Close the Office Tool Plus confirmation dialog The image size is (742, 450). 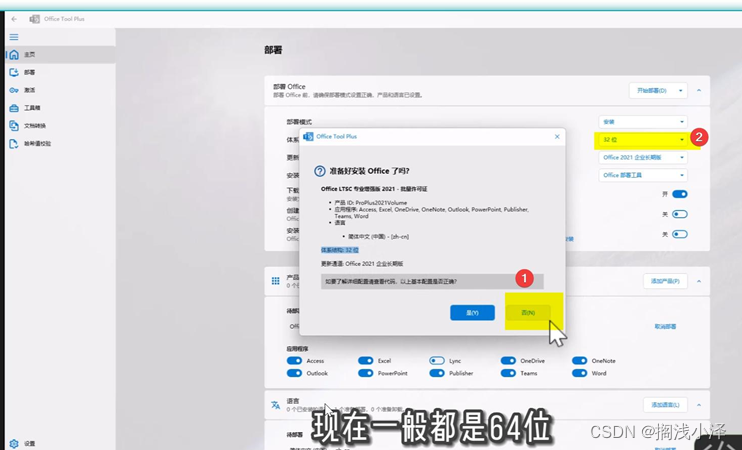(x=557, y=136)
